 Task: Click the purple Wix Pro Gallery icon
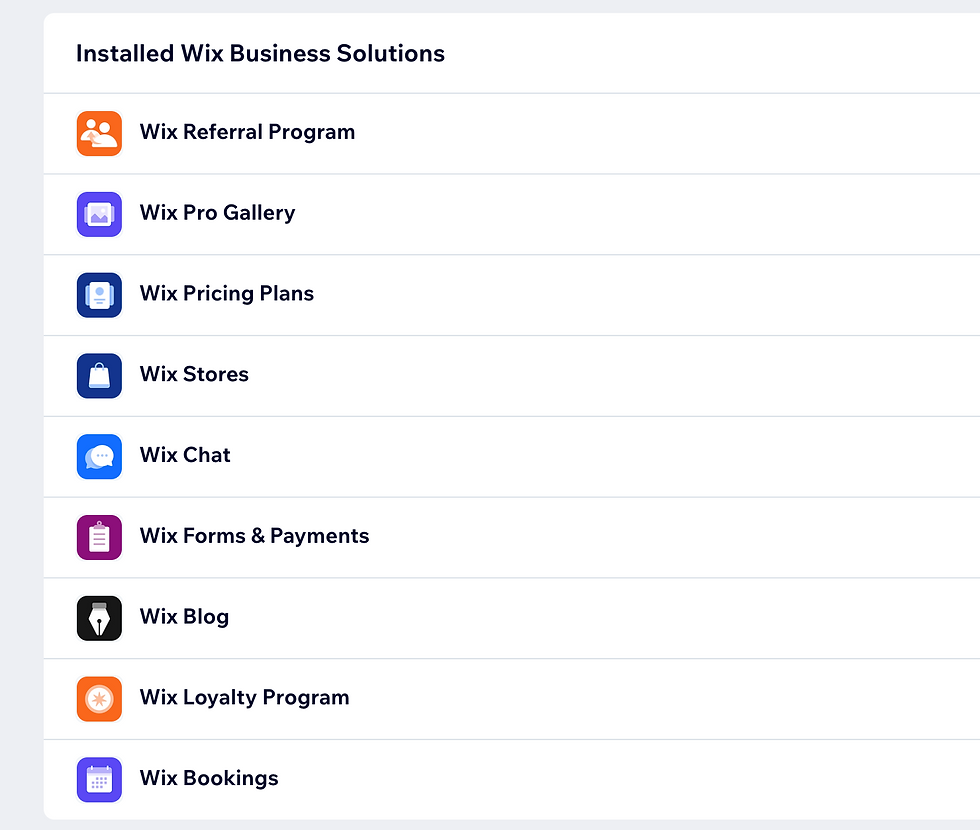(99, 214)
